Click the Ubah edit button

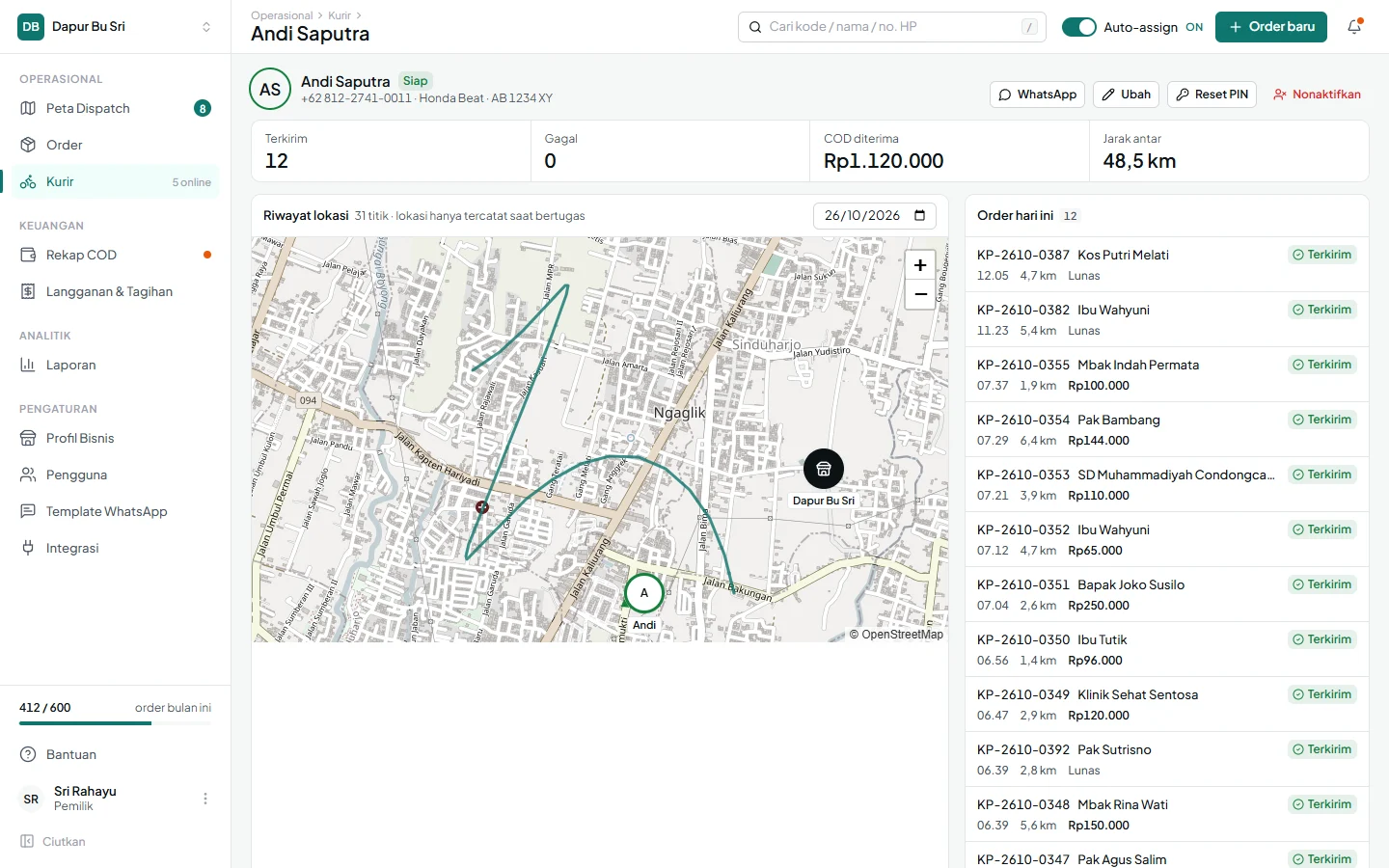tap(1126, 95)
